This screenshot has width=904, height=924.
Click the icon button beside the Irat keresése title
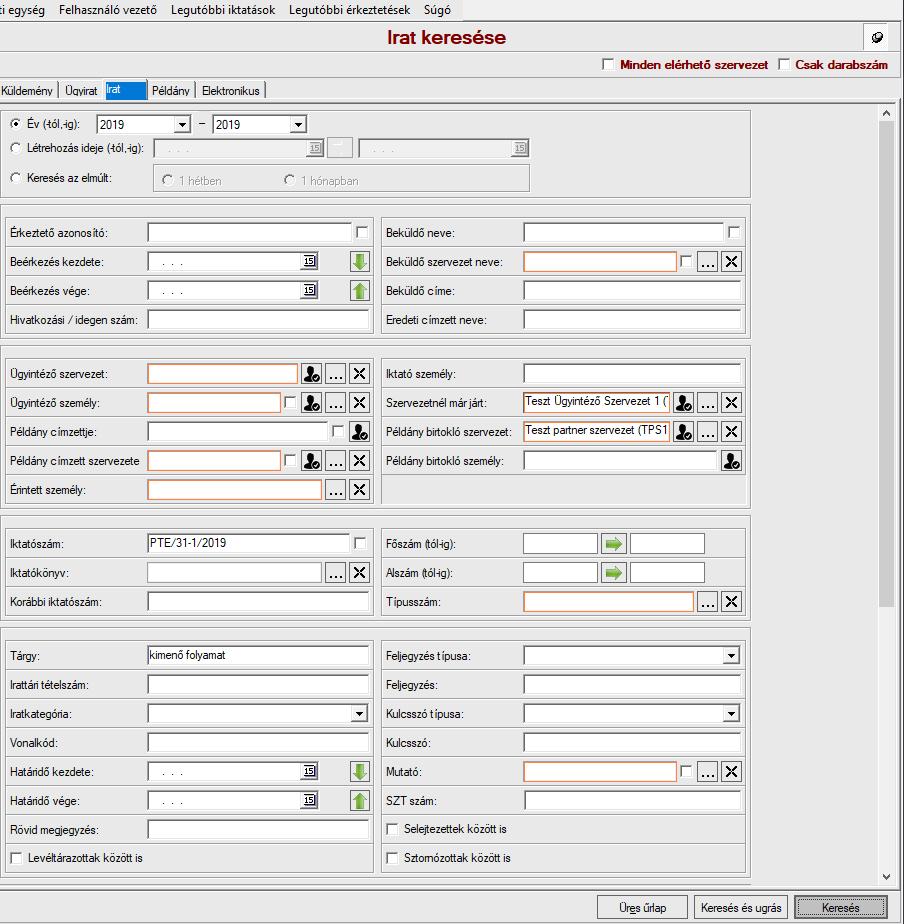tap(877, 37)
